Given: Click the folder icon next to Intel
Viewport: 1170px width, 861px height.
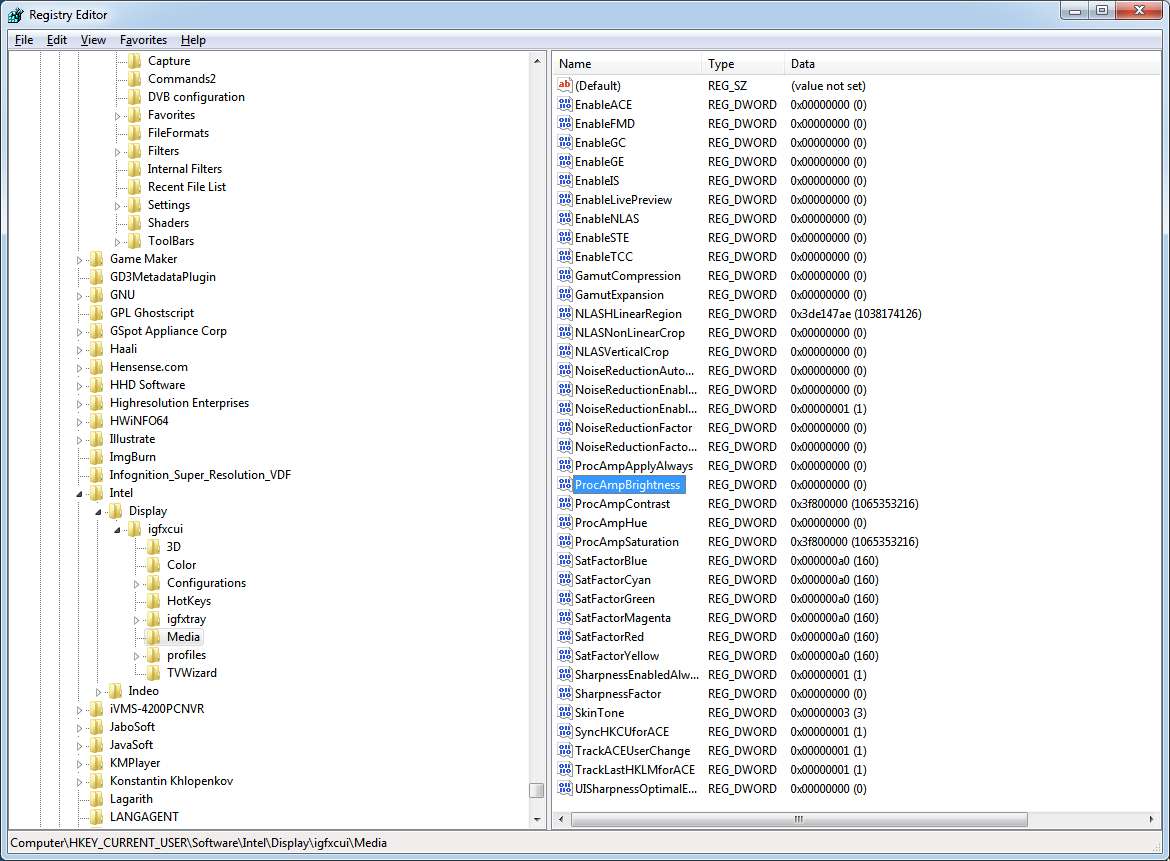Looking at the screenshot, I should click(96, 492).
